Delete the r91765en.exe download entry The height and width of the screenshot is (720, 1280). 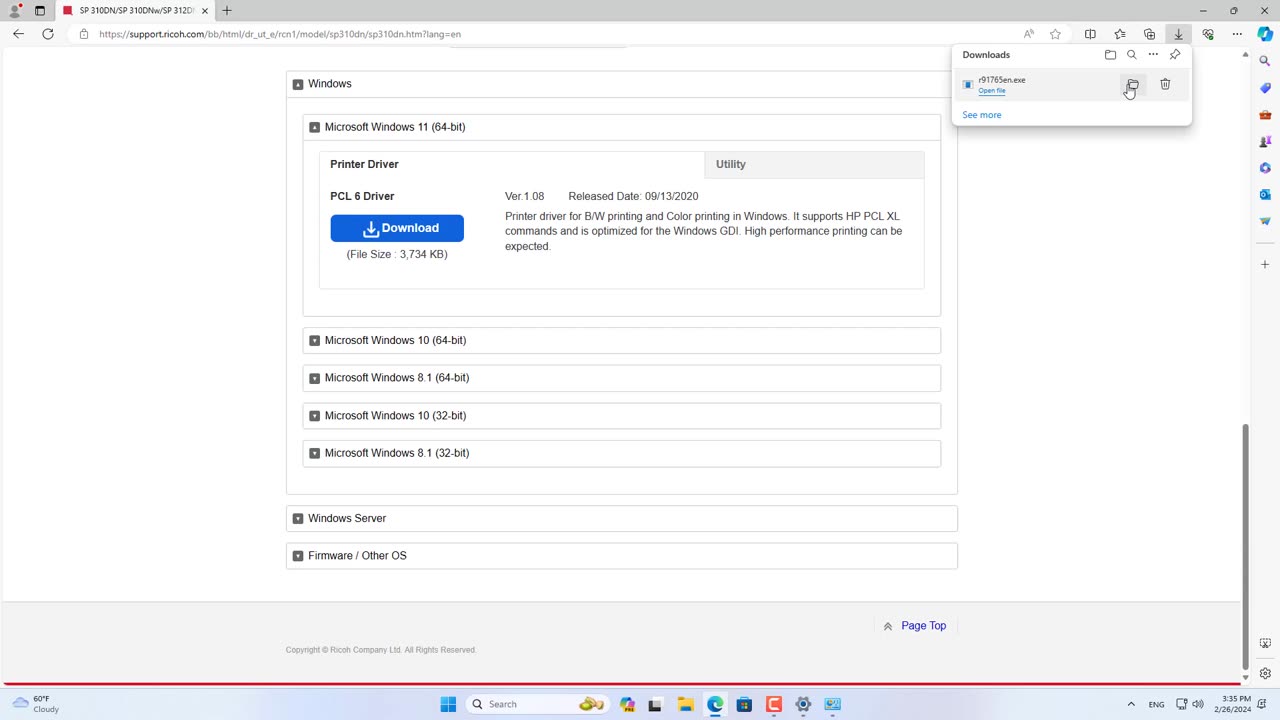(x=1165, y=84)
